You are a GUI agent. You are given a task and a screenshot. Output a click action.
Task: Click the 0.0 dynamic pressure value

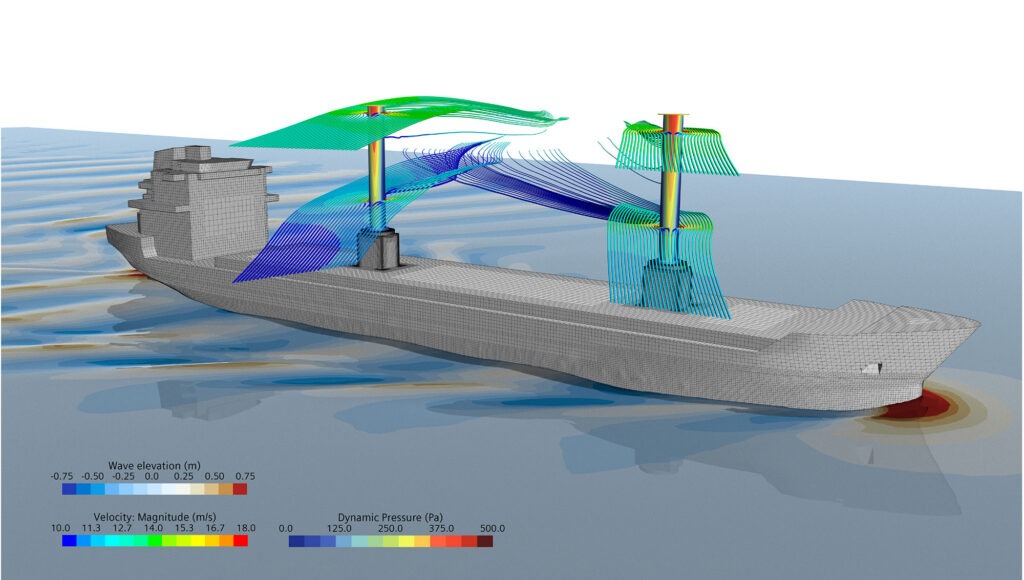click(285, 528)
